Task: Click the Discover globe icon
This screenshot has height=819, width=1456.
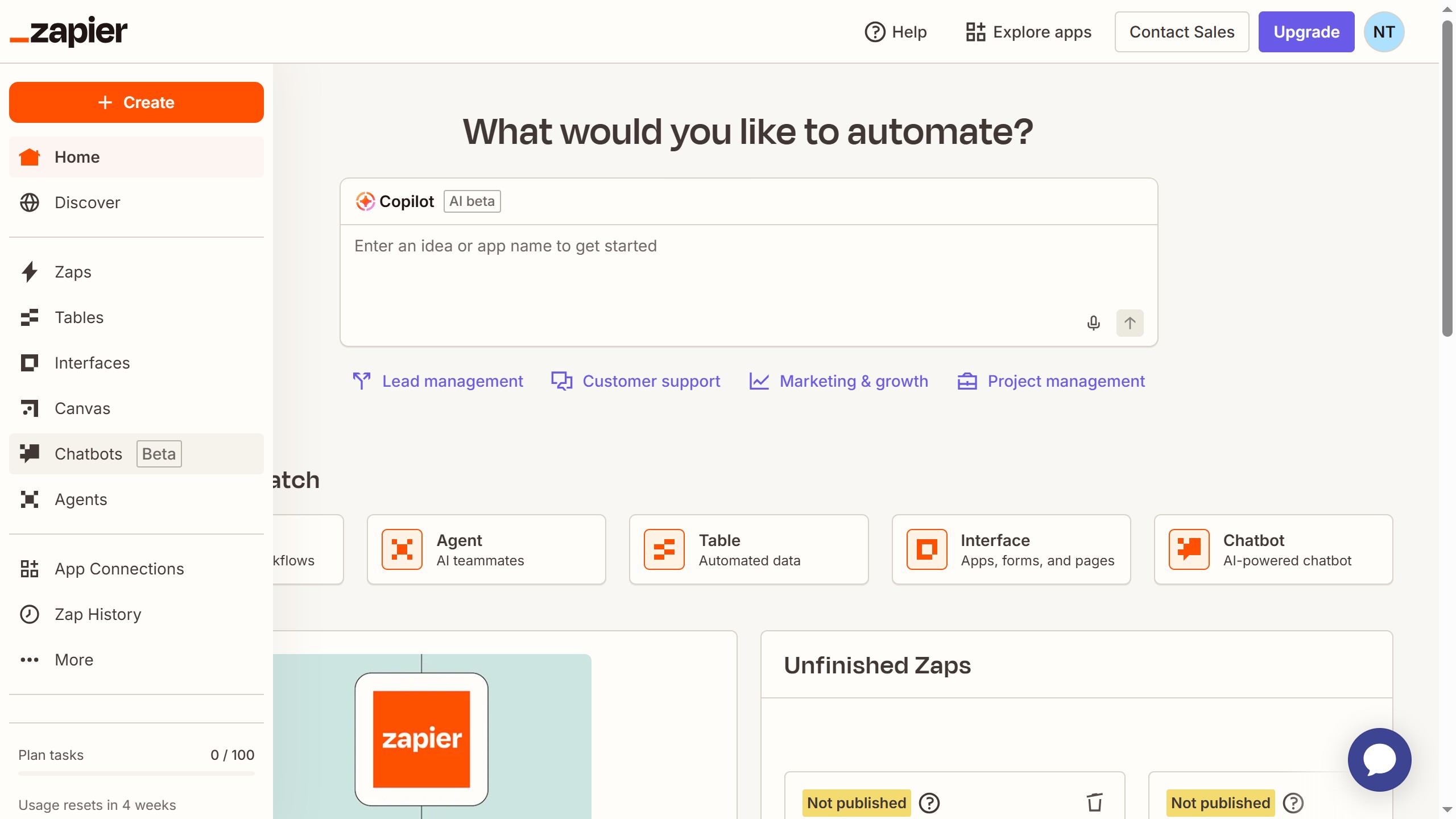Action: click(30, 202)
